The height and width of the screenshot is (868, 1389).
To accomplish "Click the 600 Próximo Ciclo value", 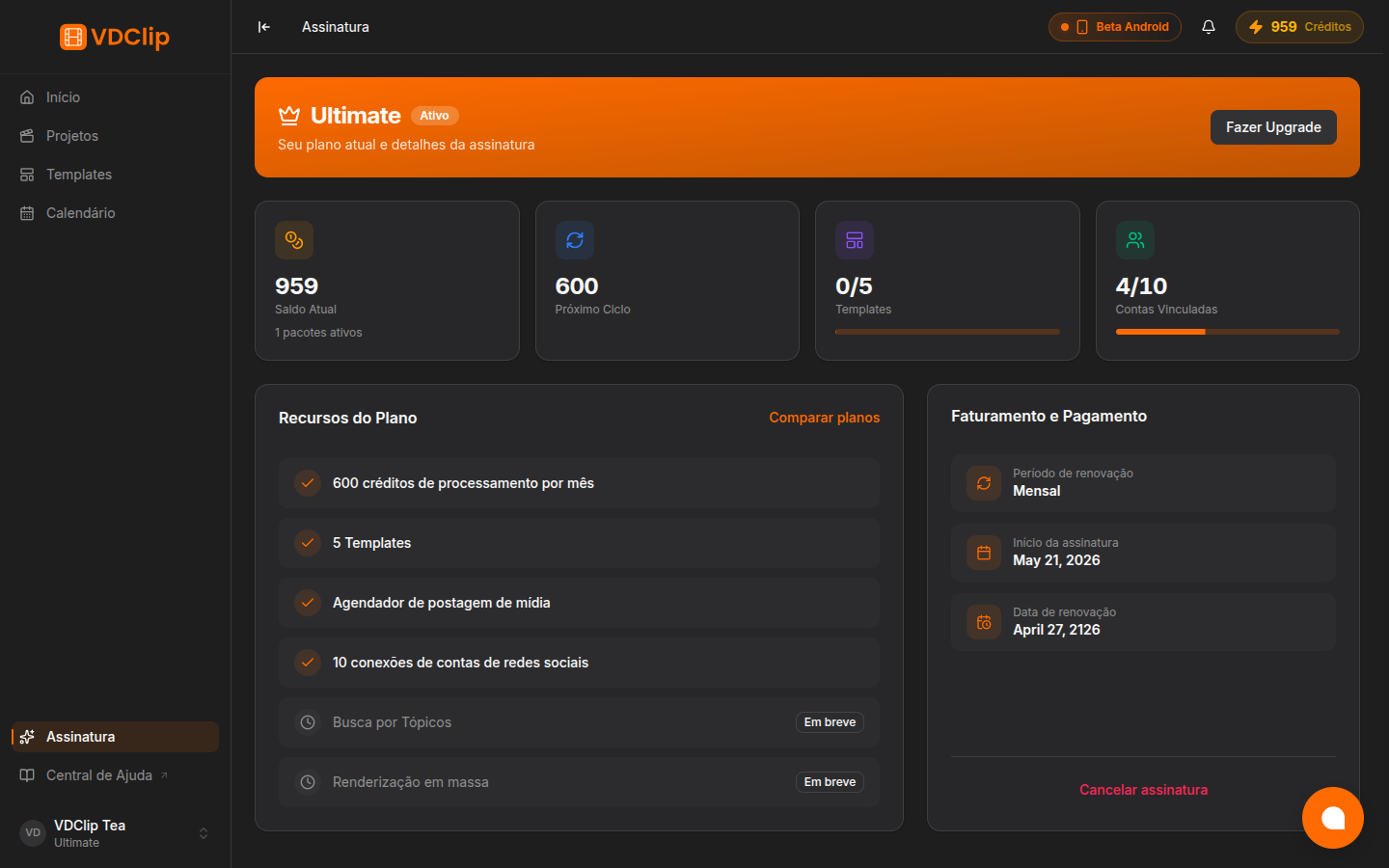I will click(x=577, y=286).
